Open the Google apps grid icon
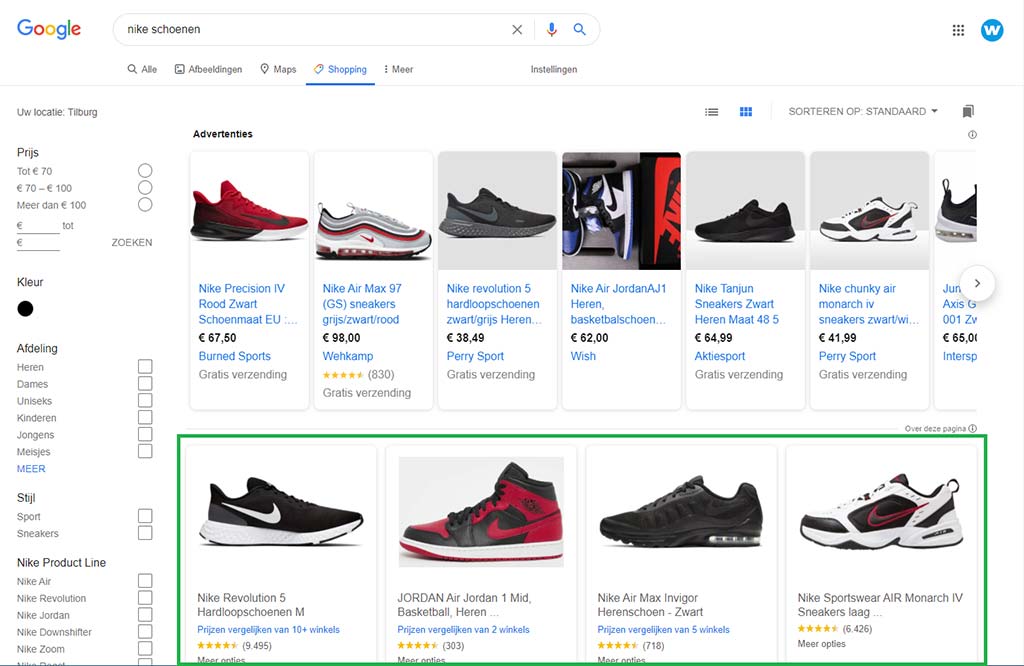The height and width of the screenshot is (666, 1024). (x=958, y=30)
